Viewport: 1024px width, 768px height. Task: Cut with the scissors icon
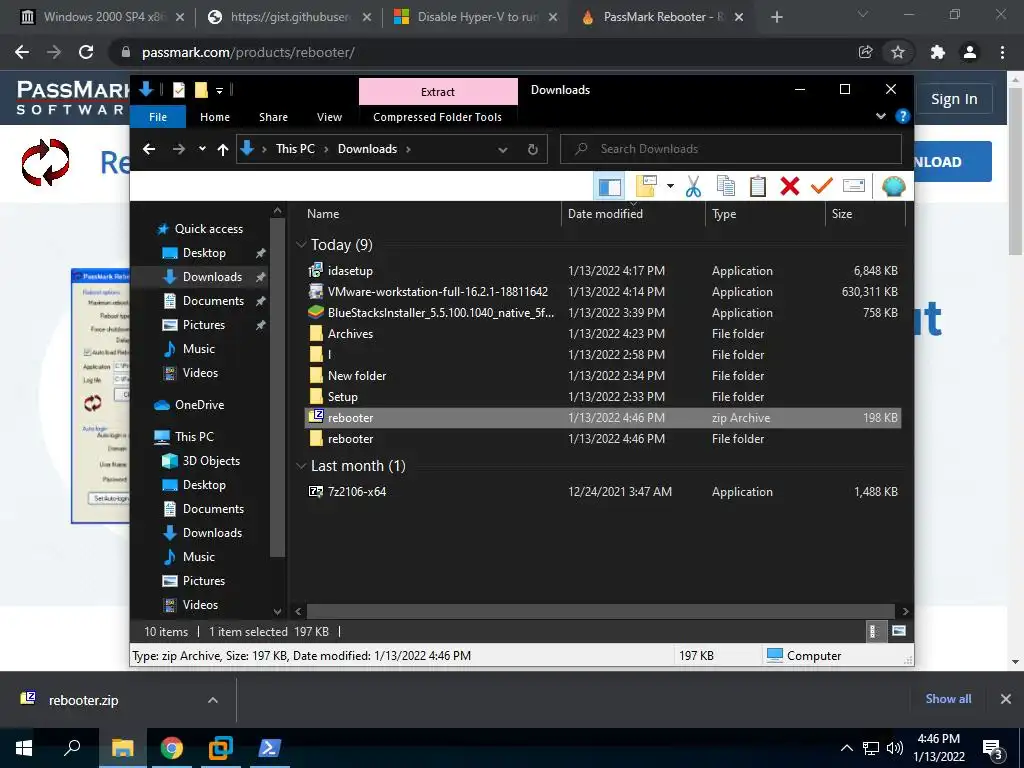pyautogui.click(x=693, y=187)
